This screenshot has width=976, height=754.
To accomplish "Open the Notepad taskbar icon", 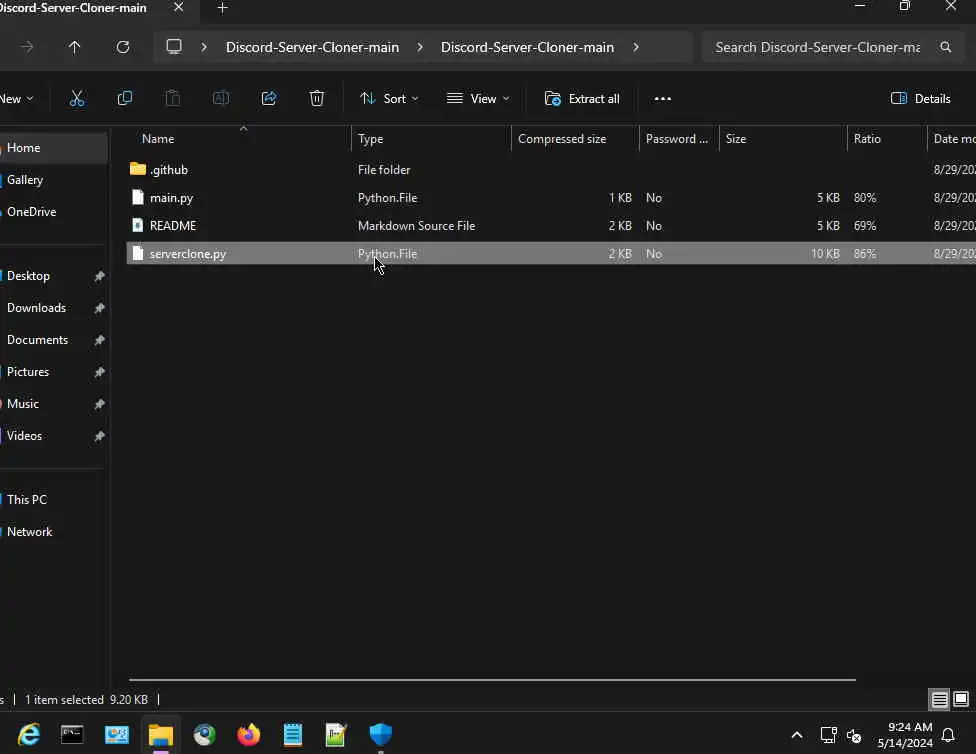I will (293, 735).
